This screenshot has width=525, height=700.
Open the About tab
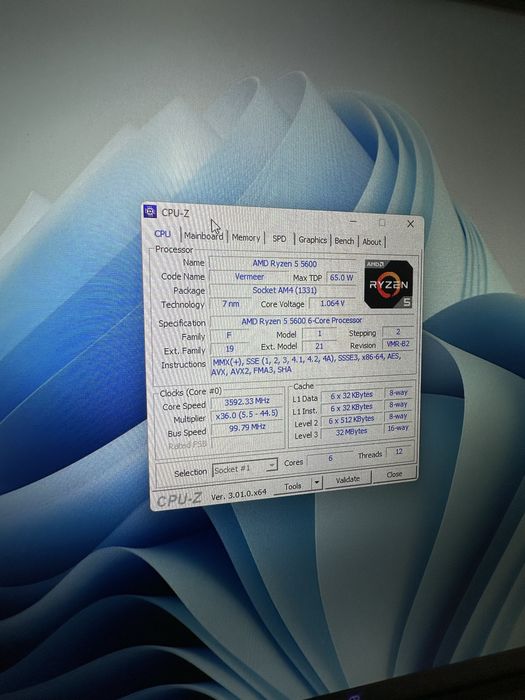[371, 242]
